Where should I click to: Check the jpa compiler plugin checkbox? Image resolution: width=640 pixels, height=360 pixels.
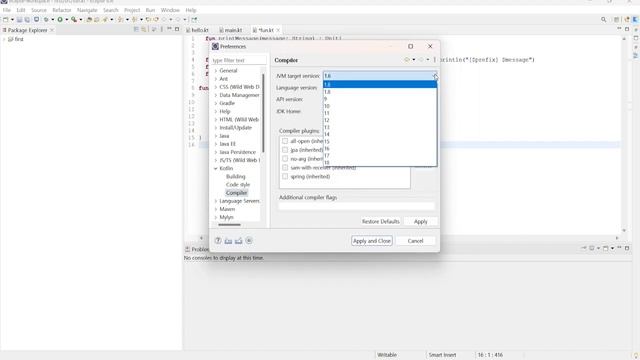pyautogui.click(x=285, y=150)
